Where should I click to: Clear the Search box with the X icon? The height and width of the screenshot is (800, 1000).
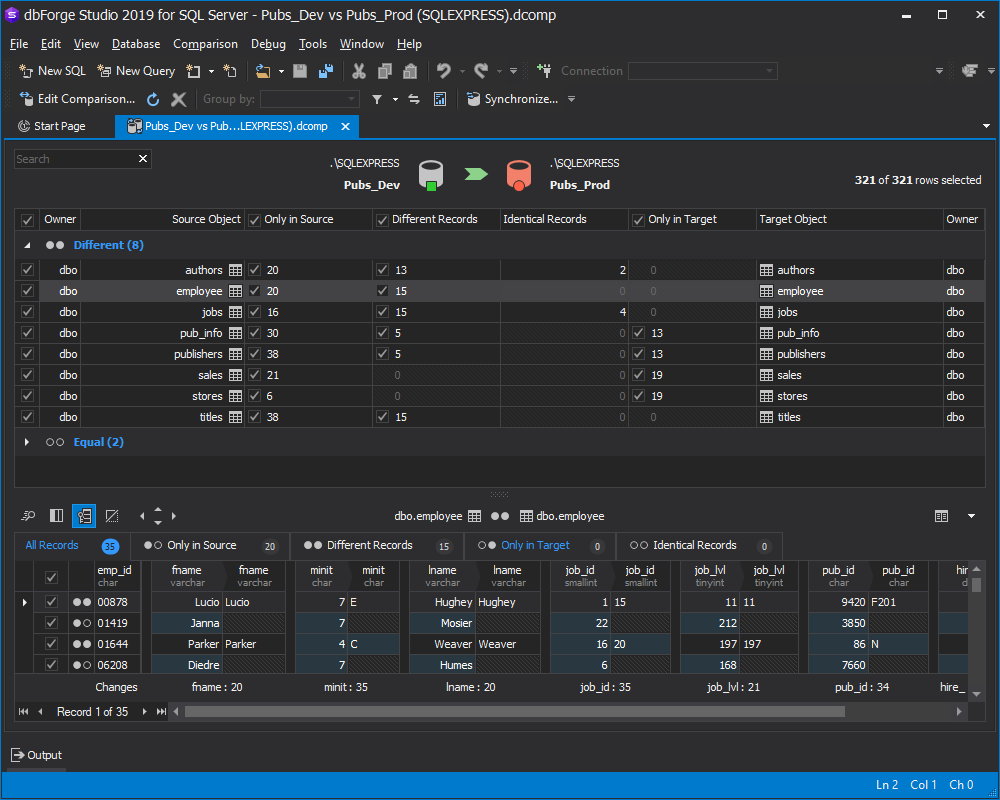pos(143,158)
